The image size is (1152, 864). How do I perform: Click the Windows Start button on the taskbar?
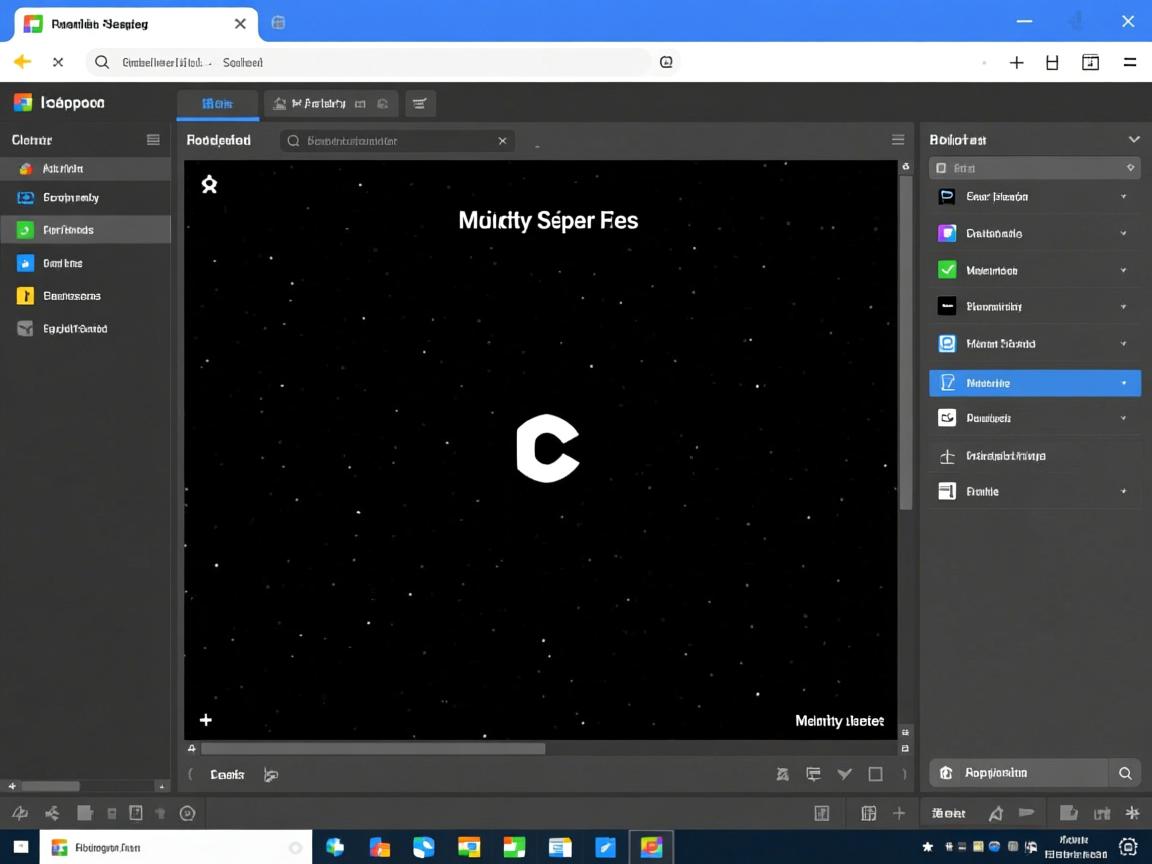pos(19,847)
